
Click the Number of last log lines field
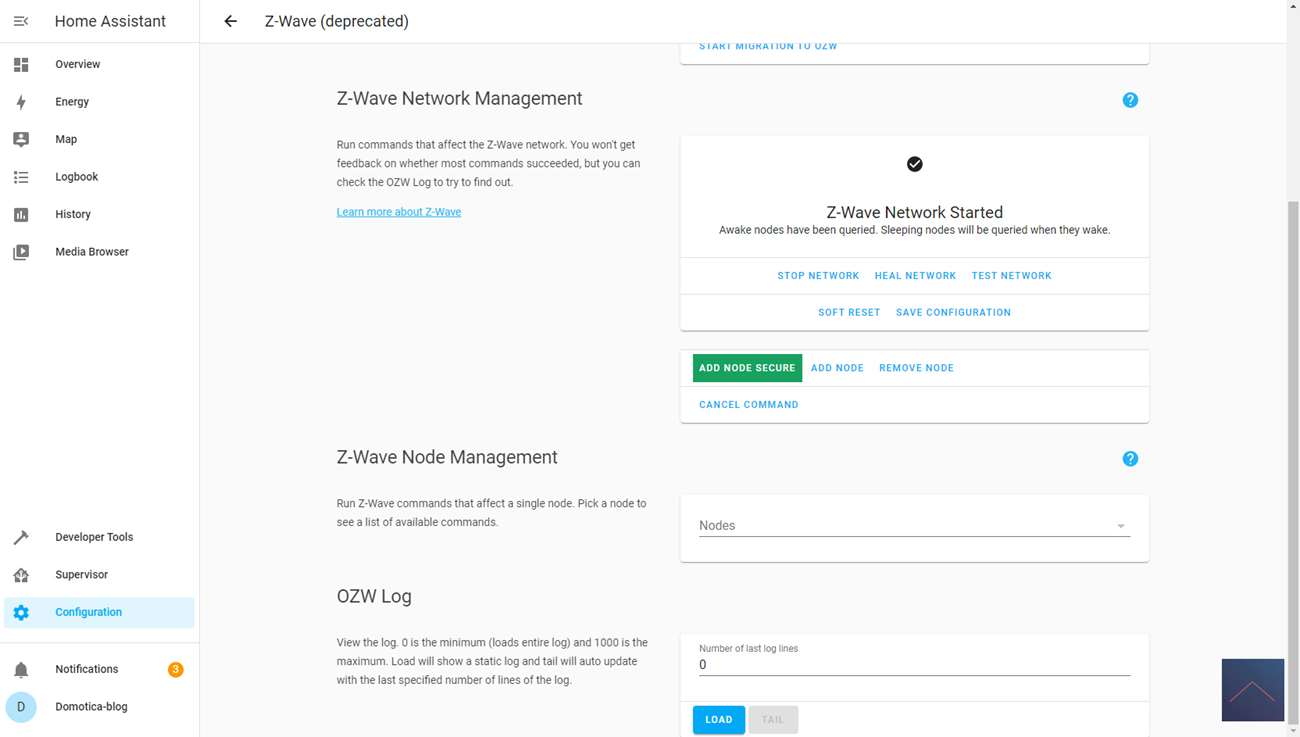coord(914,665)
